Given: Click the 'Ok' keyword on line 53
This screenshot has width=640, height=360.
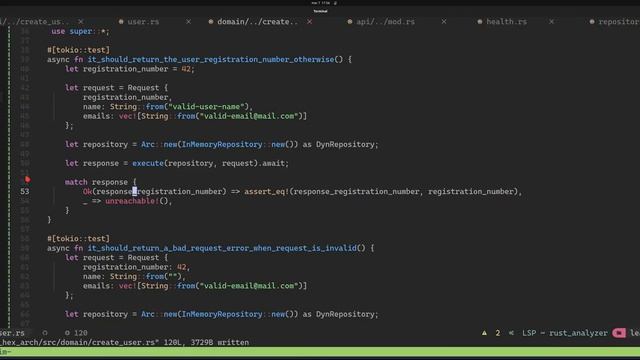Looking at the screenshot, I should pos(87,191).
